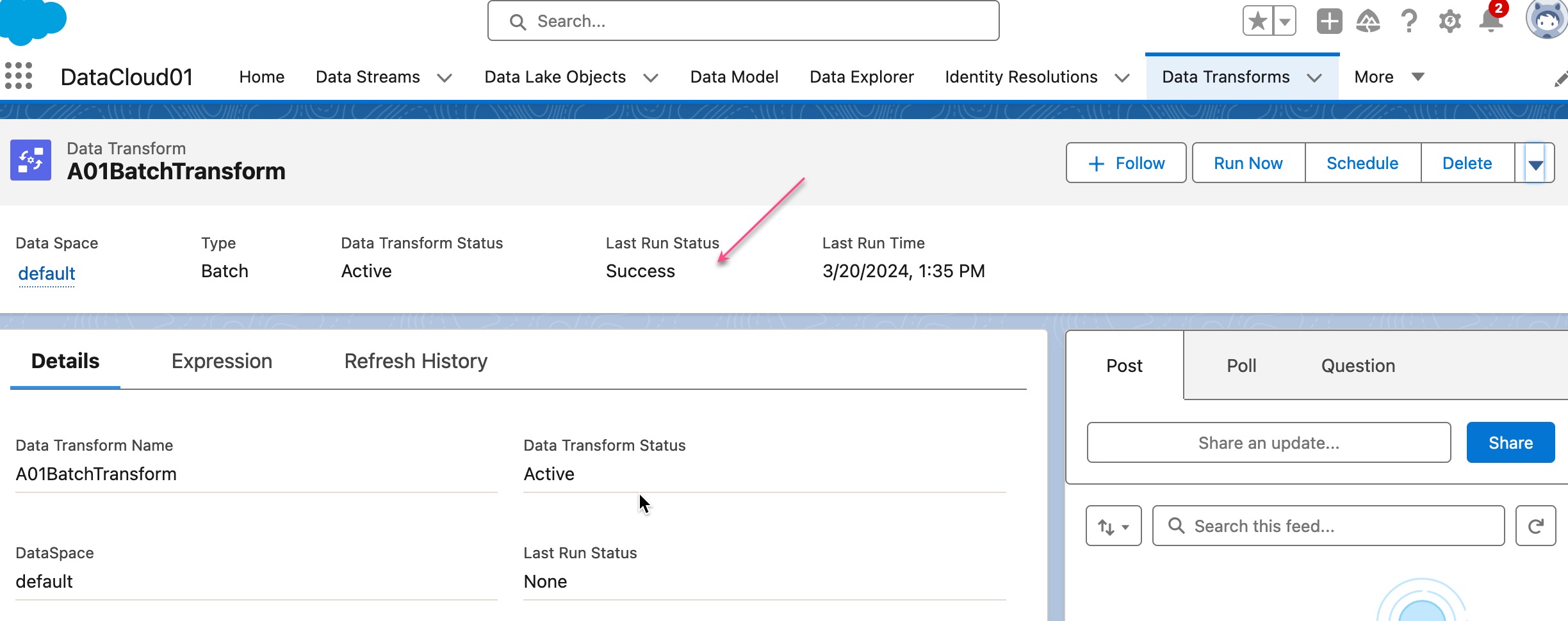The image size is (1568, 621).
Task: Click the A01BatchTransform record title
Action: pos(176,172)
